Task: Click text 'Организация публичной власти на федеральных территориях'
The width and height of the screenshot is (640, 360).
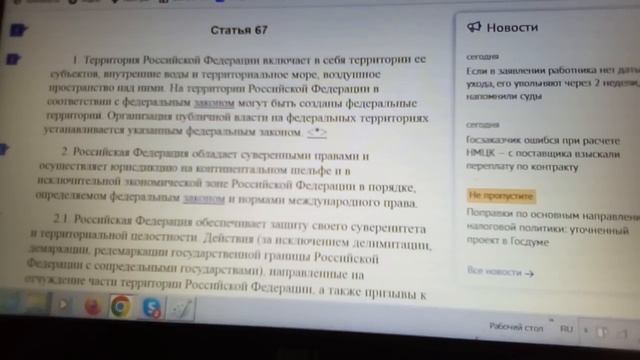Action: coord(268,118)
